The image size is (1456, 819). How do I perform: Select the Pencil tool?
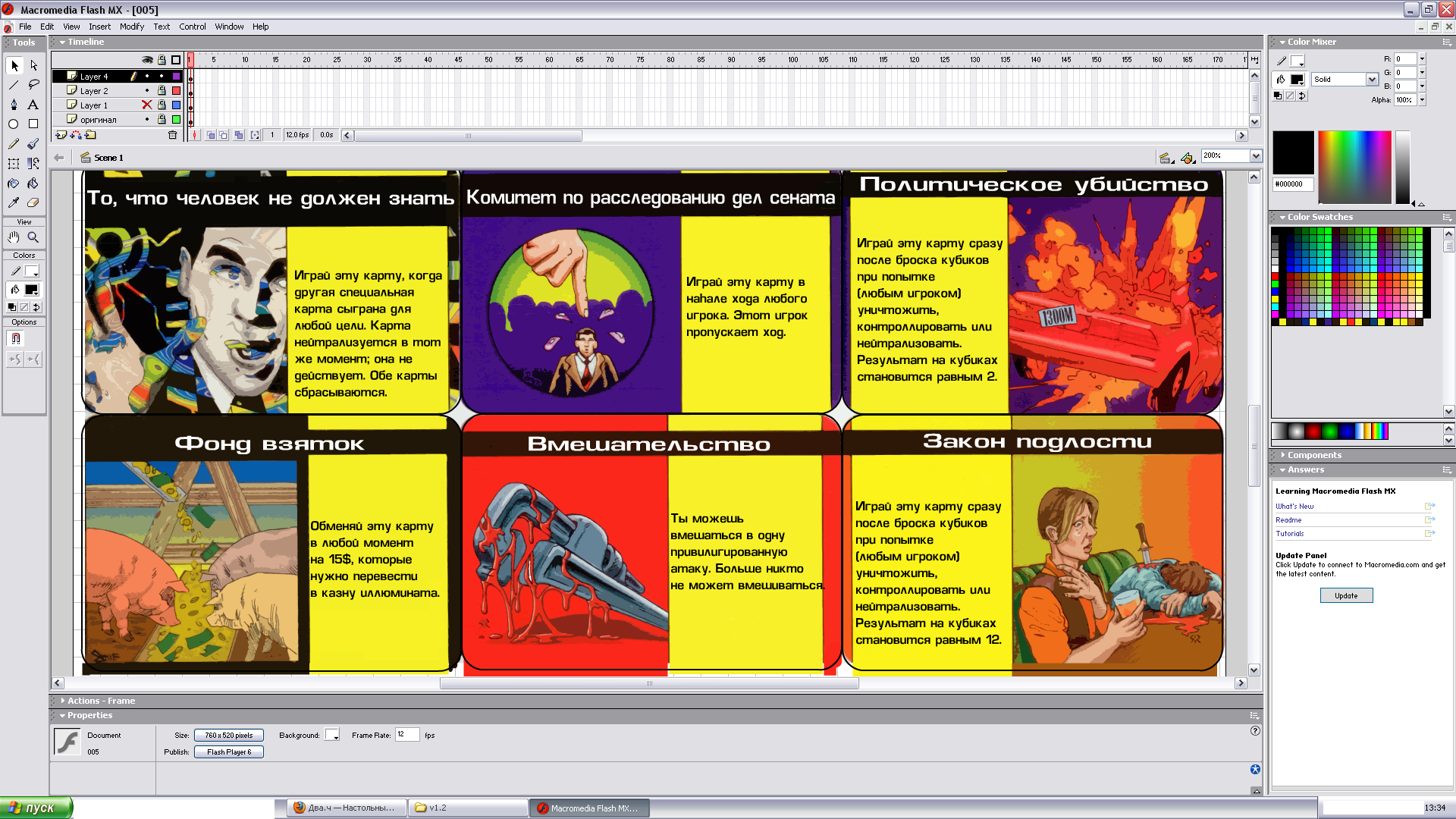pos(14,143)
